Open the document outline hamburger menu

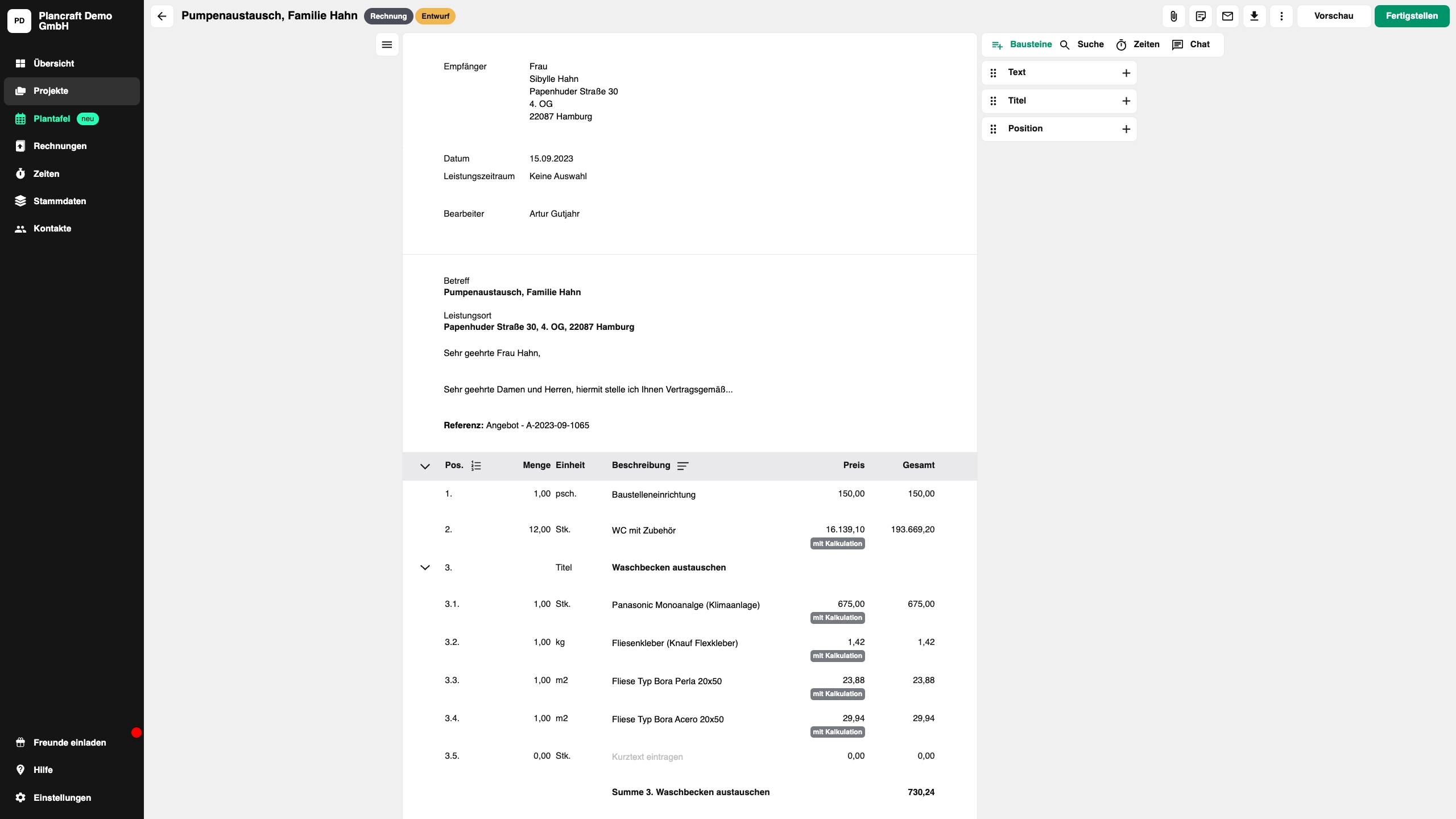point(387,44)
